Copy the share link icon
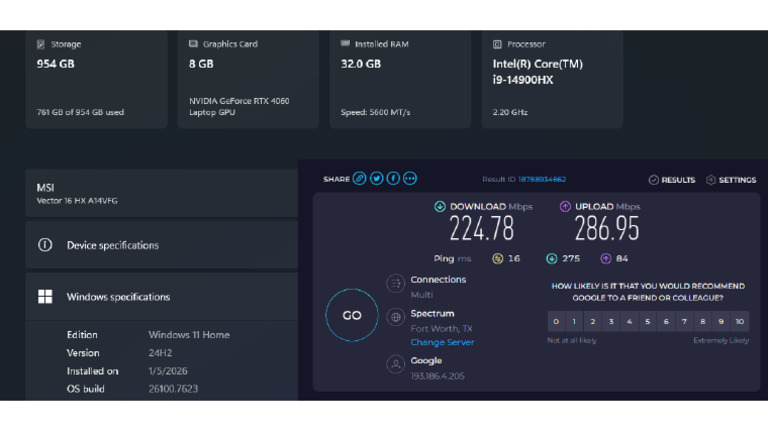768x431 pixels. 360,179
